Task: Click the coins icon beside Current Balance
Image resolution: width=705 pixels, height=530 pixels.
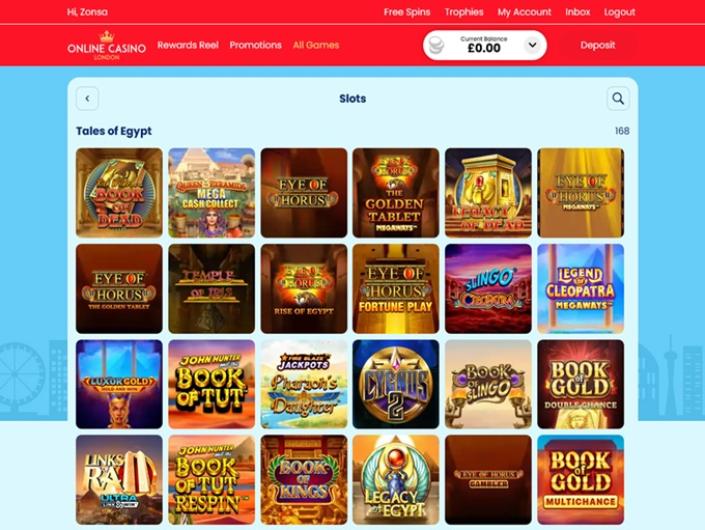Action: [436, 45]
